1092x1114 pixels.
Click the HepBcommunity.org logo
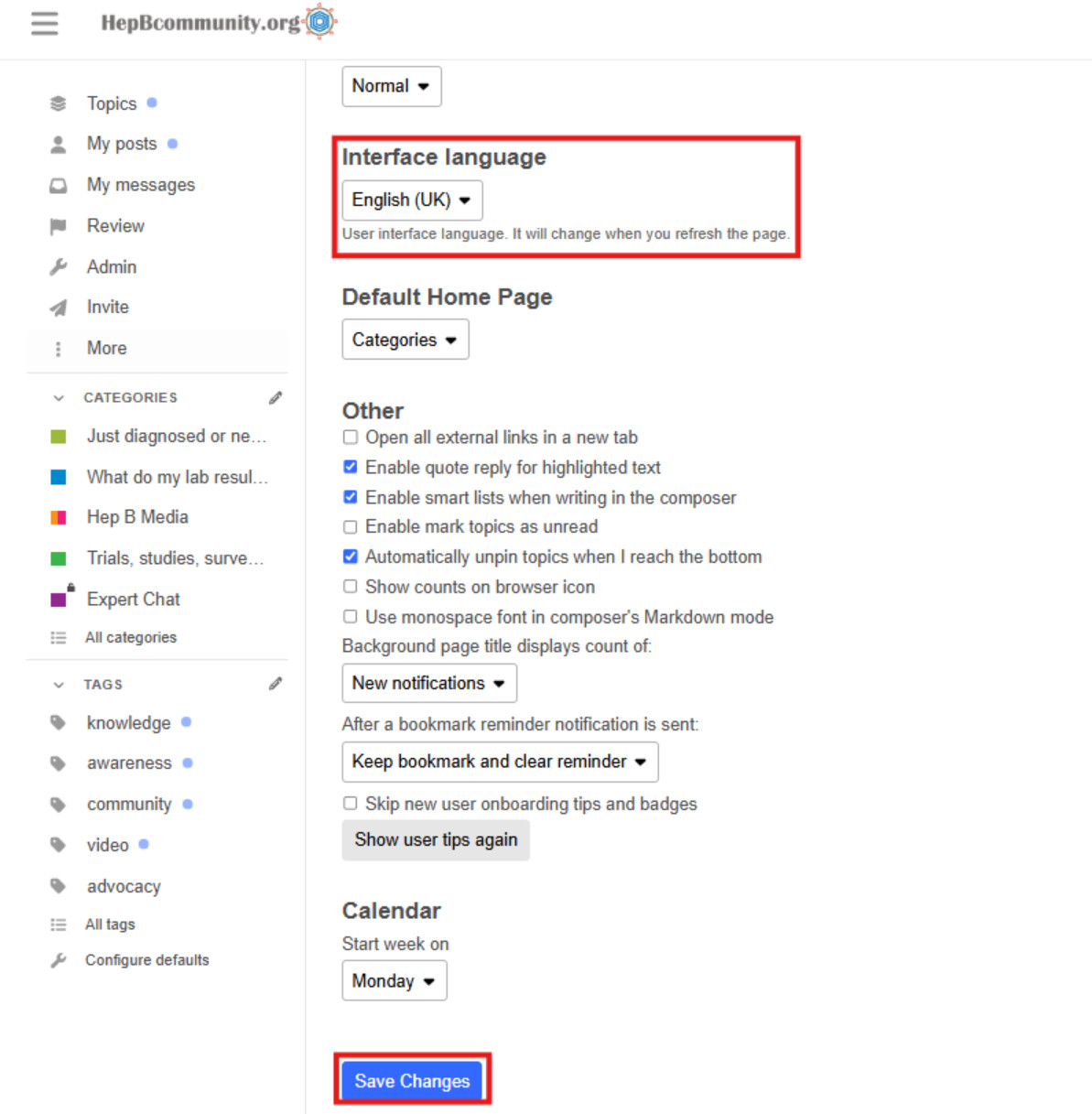pos(218,22)
